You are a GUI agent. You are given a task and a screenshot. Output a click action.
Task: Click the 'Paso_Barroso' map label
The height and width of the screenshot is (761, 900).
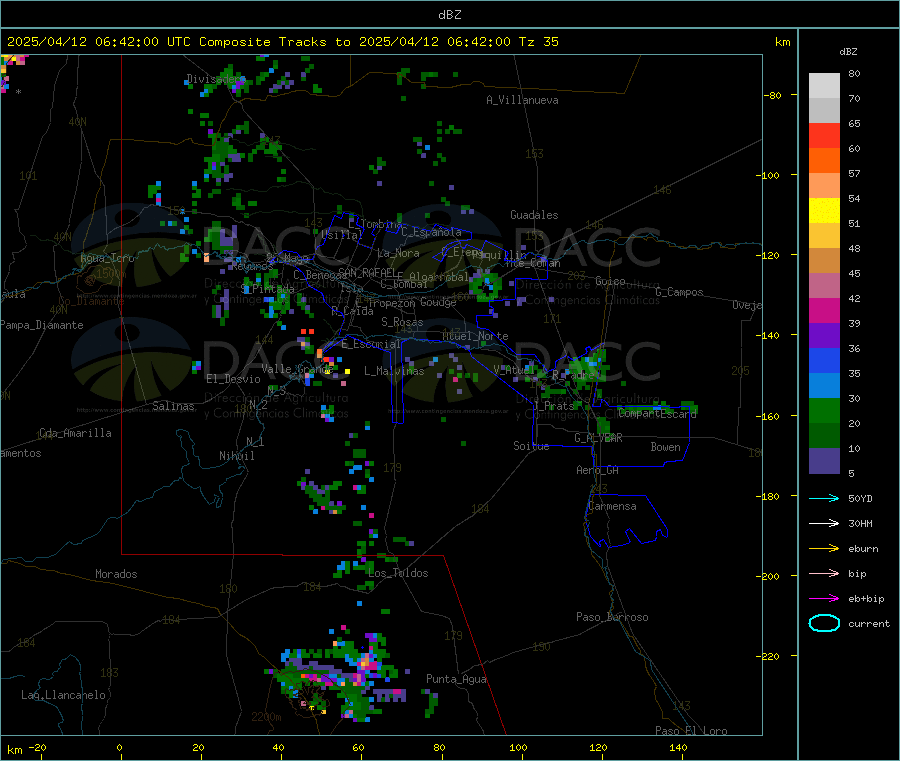click(612, 617)
